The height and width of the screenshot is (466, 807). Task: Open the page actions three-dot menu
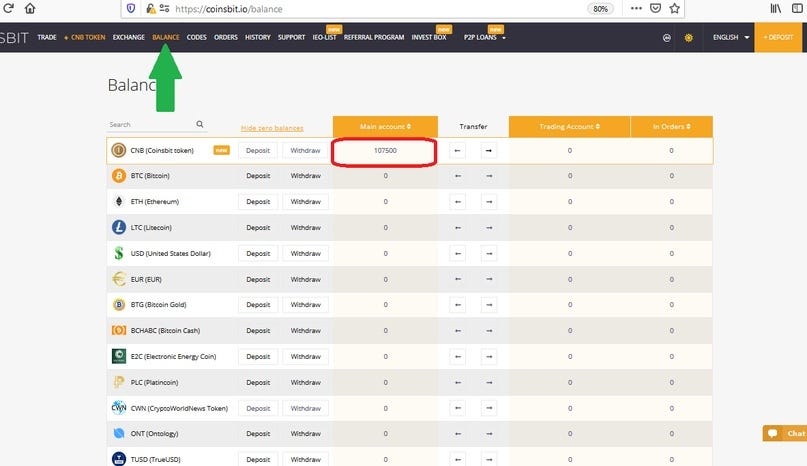point(636,8)
